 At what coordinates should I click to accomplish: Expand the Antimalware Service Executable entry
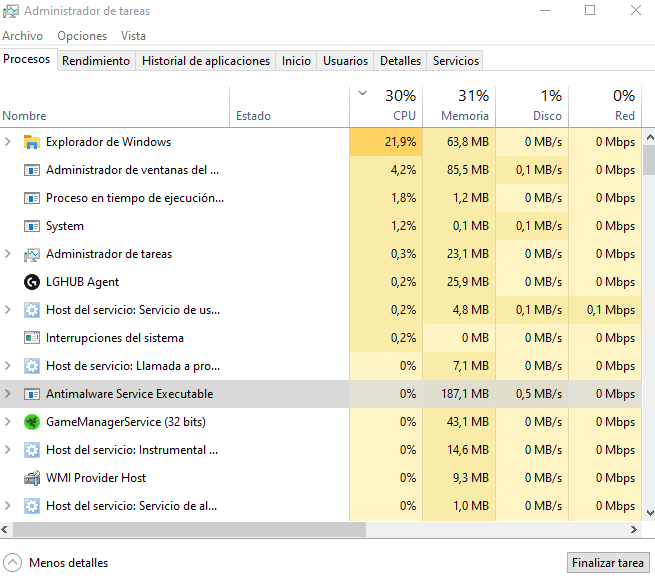pyautogui.click(x=8, y=394)
